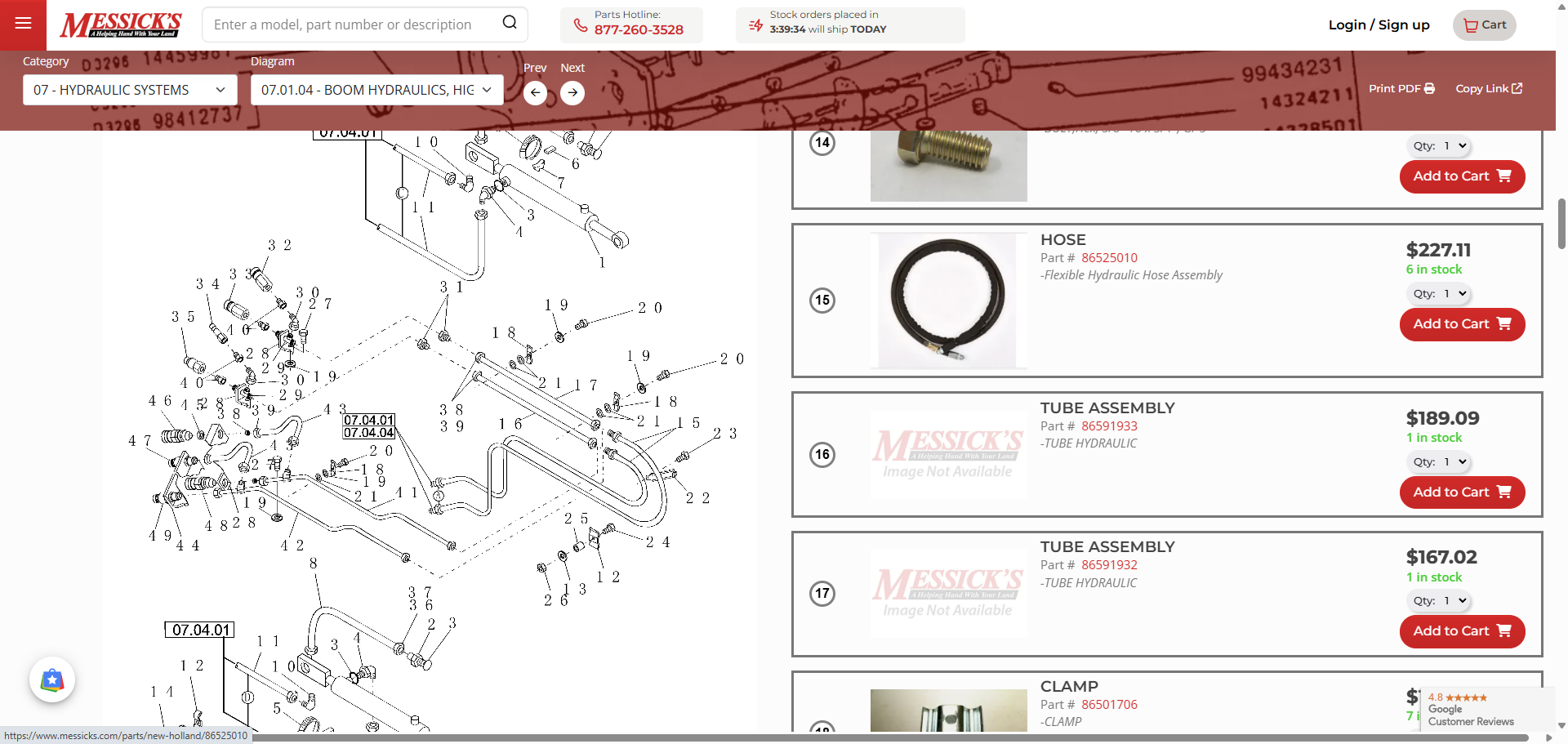Go to Messick's home logo
The image size is (1568, 744).
[121, 25]
